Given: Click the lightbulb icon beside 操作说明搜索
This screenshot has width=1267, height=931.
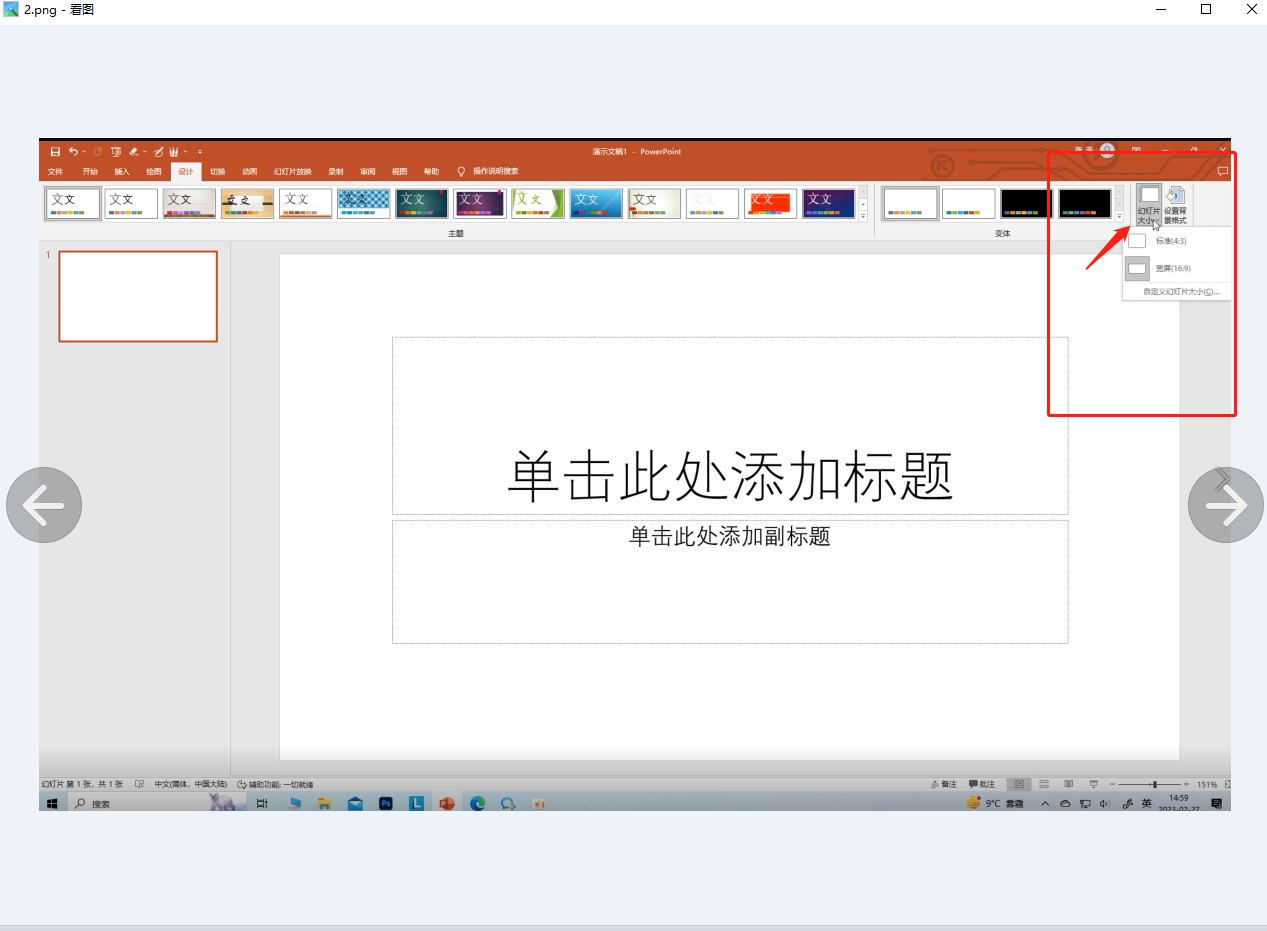Looking at the screenshot, I should 461,172.
